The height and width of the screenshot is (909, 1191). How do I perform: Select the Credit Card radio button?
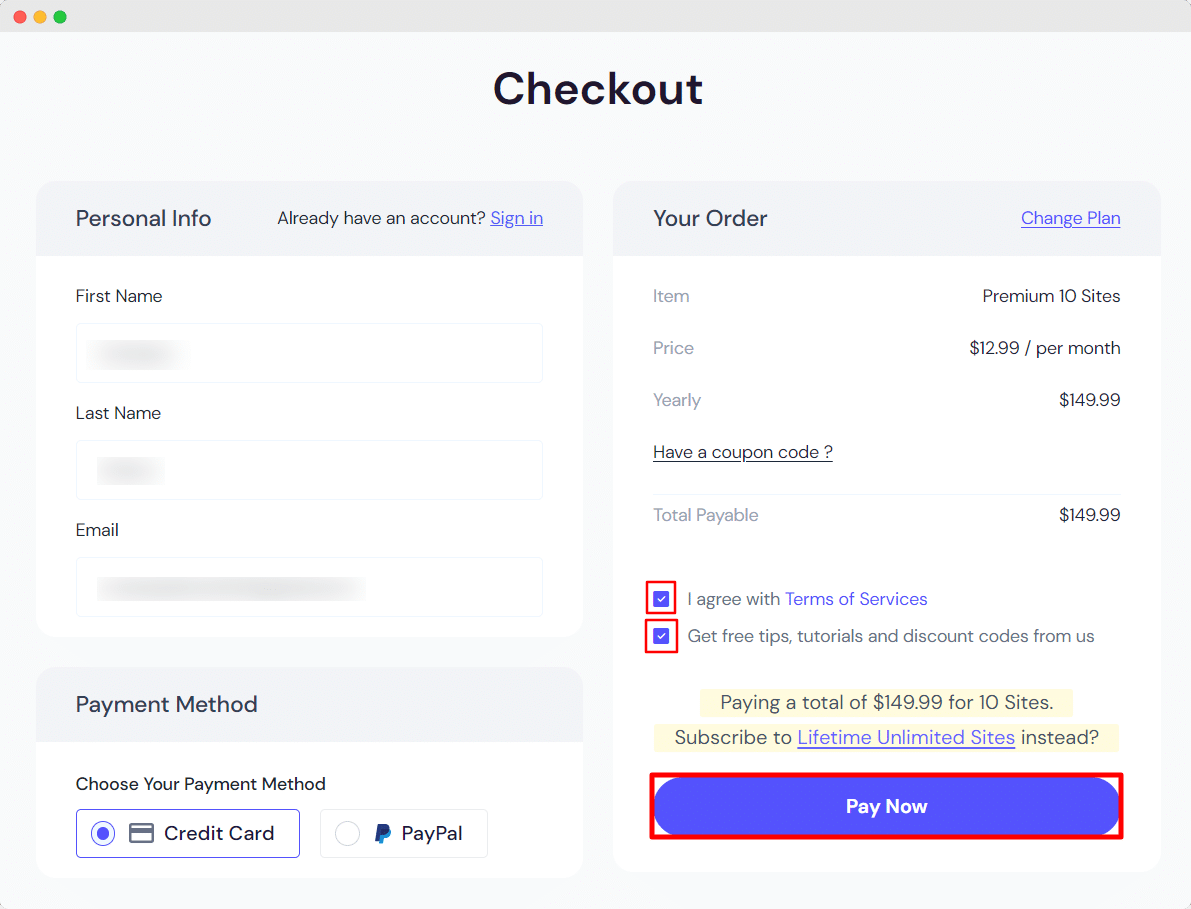click(x=103, y=833)
